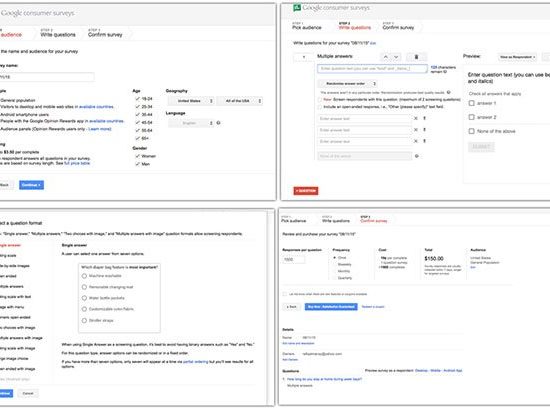This screenshot has height=413, width=550.
Task: Tick the "None of the above" preview checkbox
Action: (x=471, y=131)
